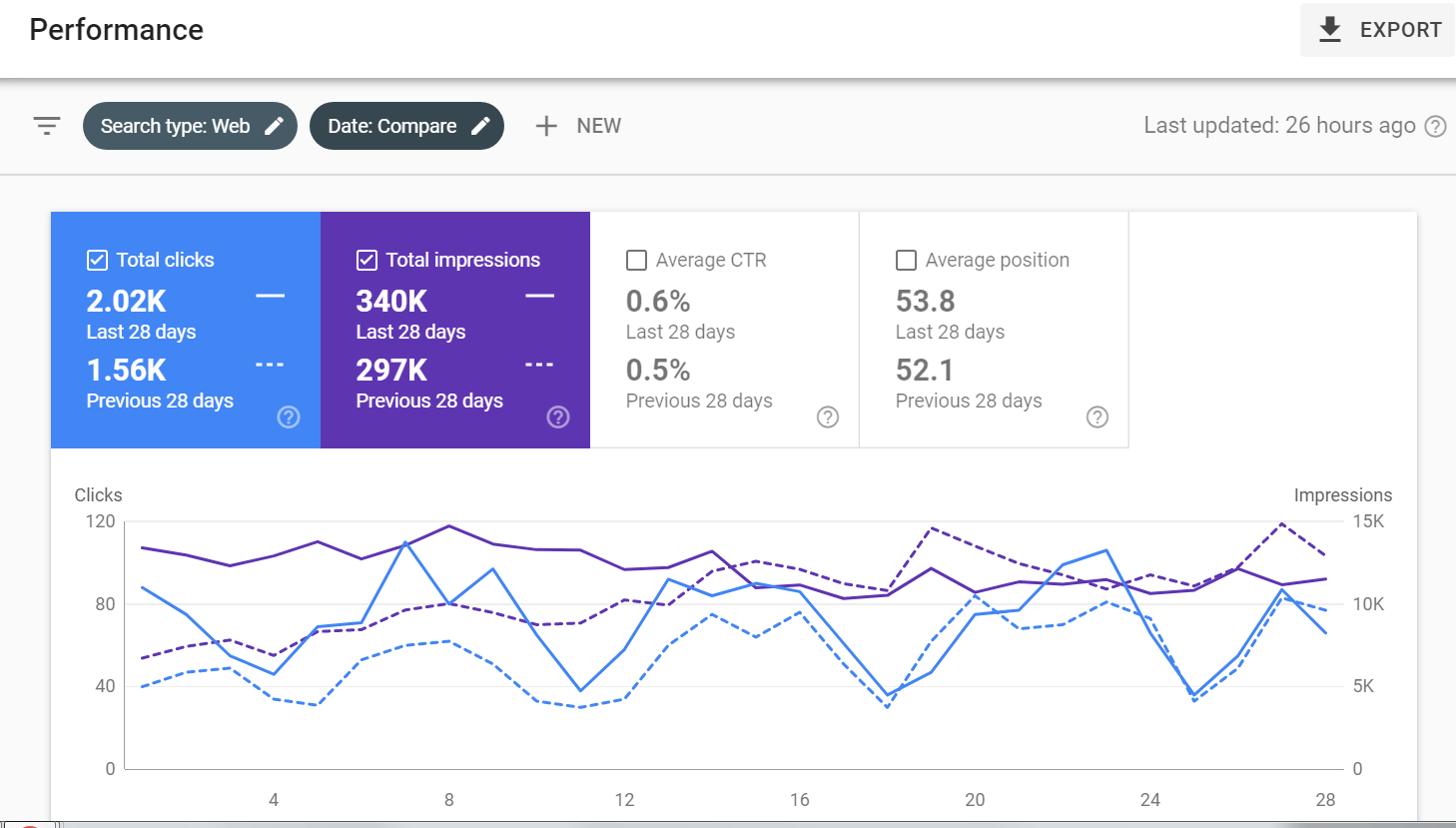Image resolution: width=1456 pixels, height=828 pixels.
Task: Open help icon on Total impressions card
Action: point(558,416)
